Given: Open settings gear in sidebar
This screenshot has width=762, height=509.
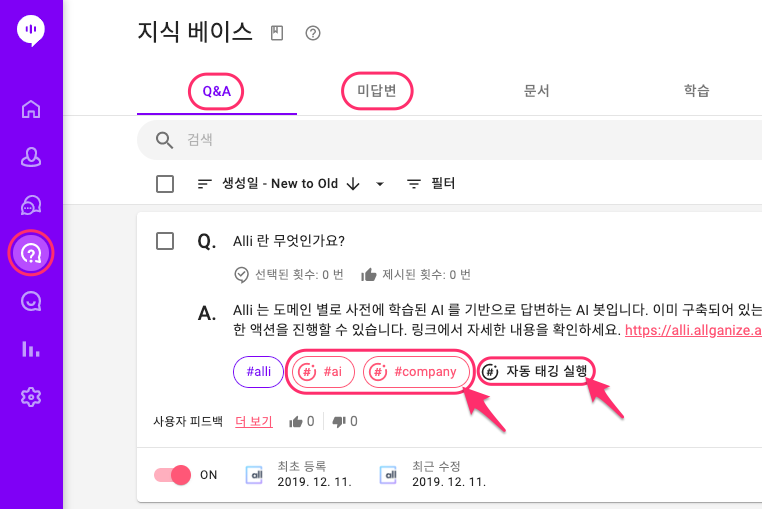Looking at the screenshot, I should click(31, 397).
